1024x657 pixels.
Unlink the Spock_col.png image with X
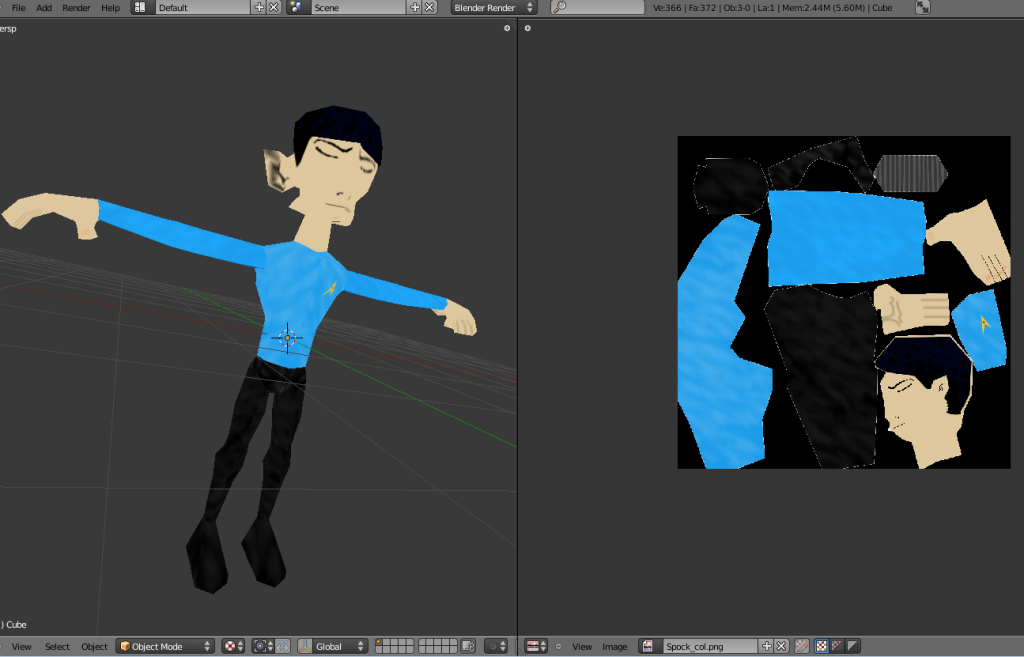click(x=782, y=646)
